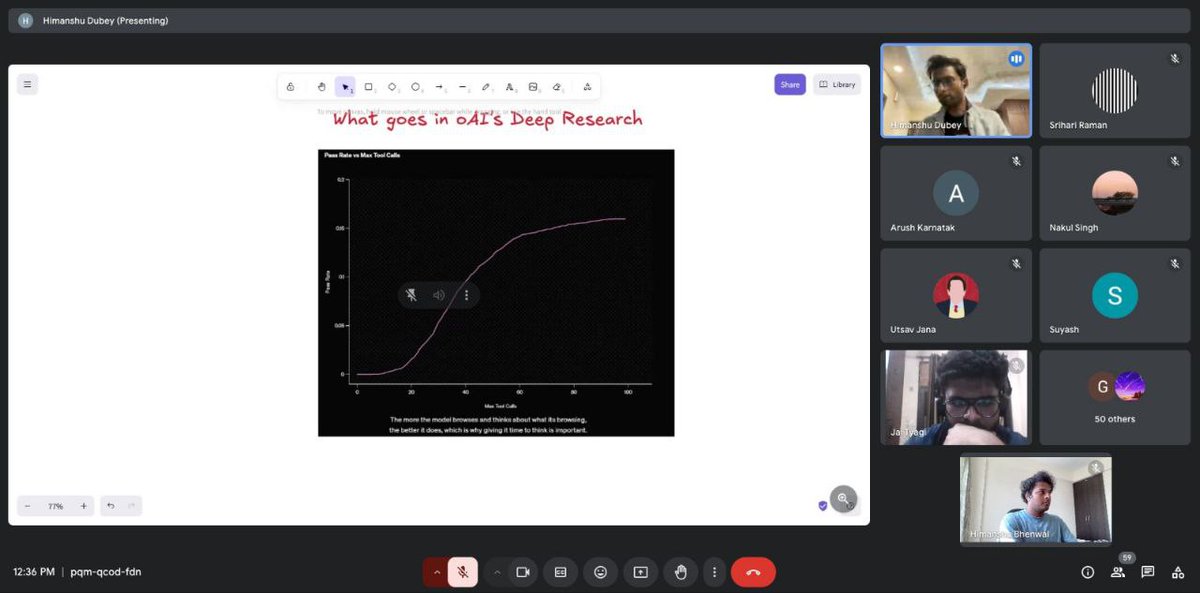Click the 'What goes in oAI's Deep Research' heading
1200x593 pixels.
487,119
